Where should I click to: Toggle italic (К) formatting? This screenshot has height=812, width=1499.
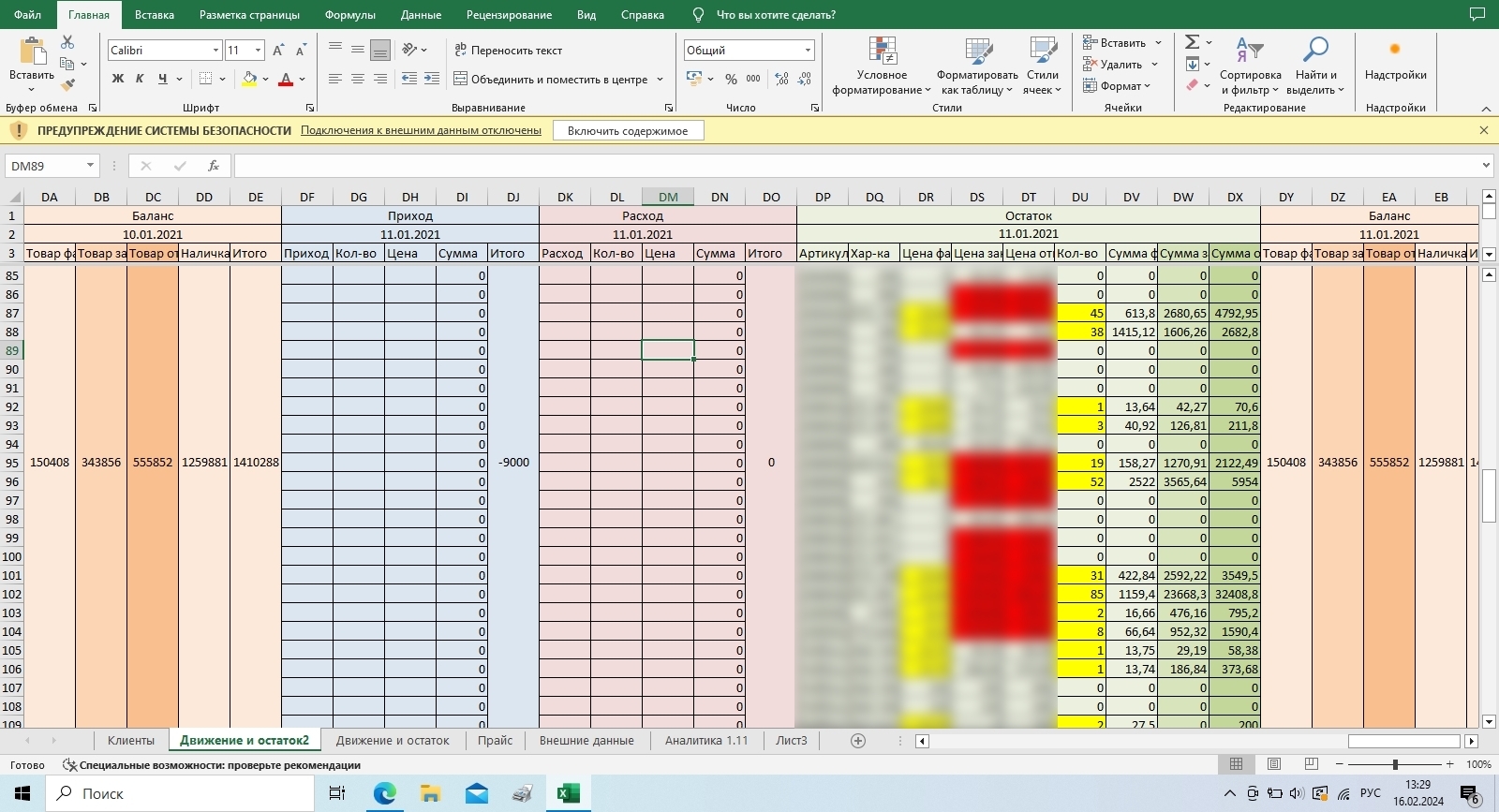coord(140,79)
